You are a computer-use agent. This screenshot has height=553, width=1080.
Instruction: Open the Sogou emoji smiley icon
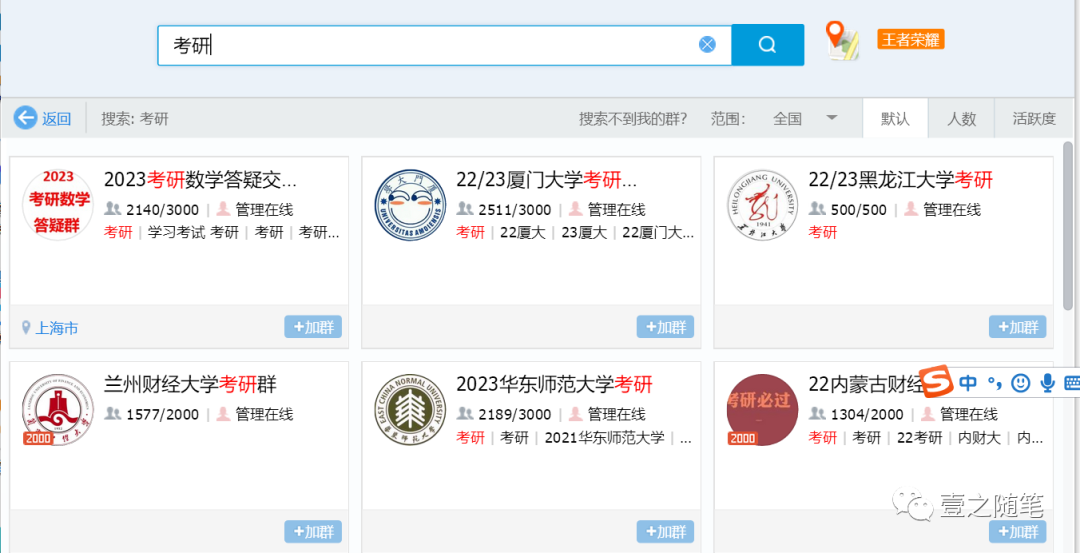[x=1021, y=382]
